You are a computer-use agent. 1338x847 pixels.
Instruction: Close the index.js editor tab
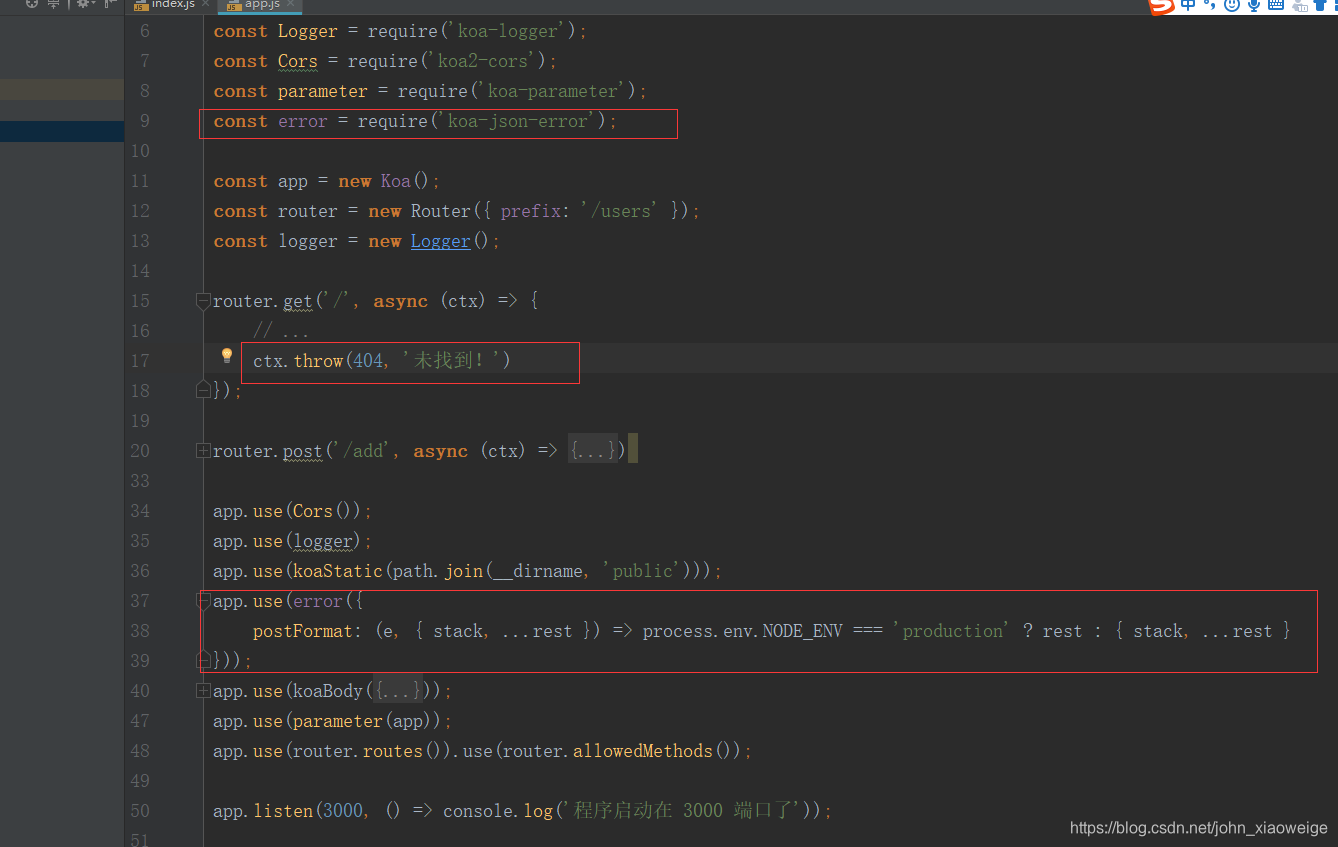(x=205, y=4)
